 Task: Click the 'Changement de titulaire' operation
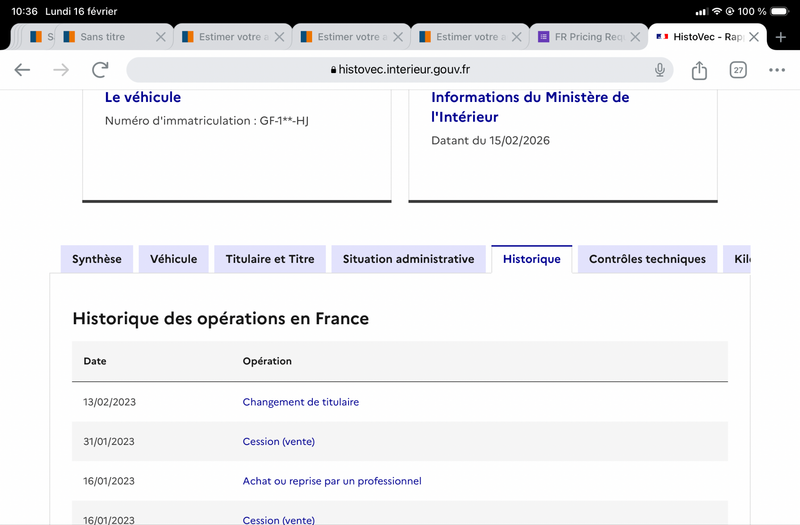tap(300, 402)
